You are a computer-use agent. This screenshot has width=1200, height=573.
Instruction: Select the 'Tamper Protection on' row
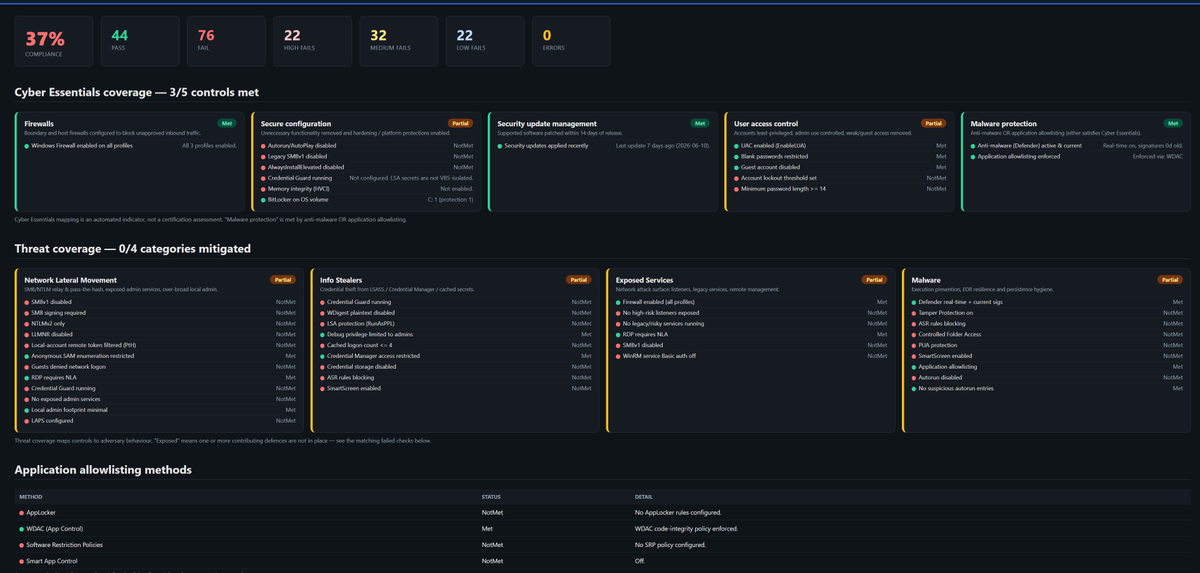(1047, 312)
